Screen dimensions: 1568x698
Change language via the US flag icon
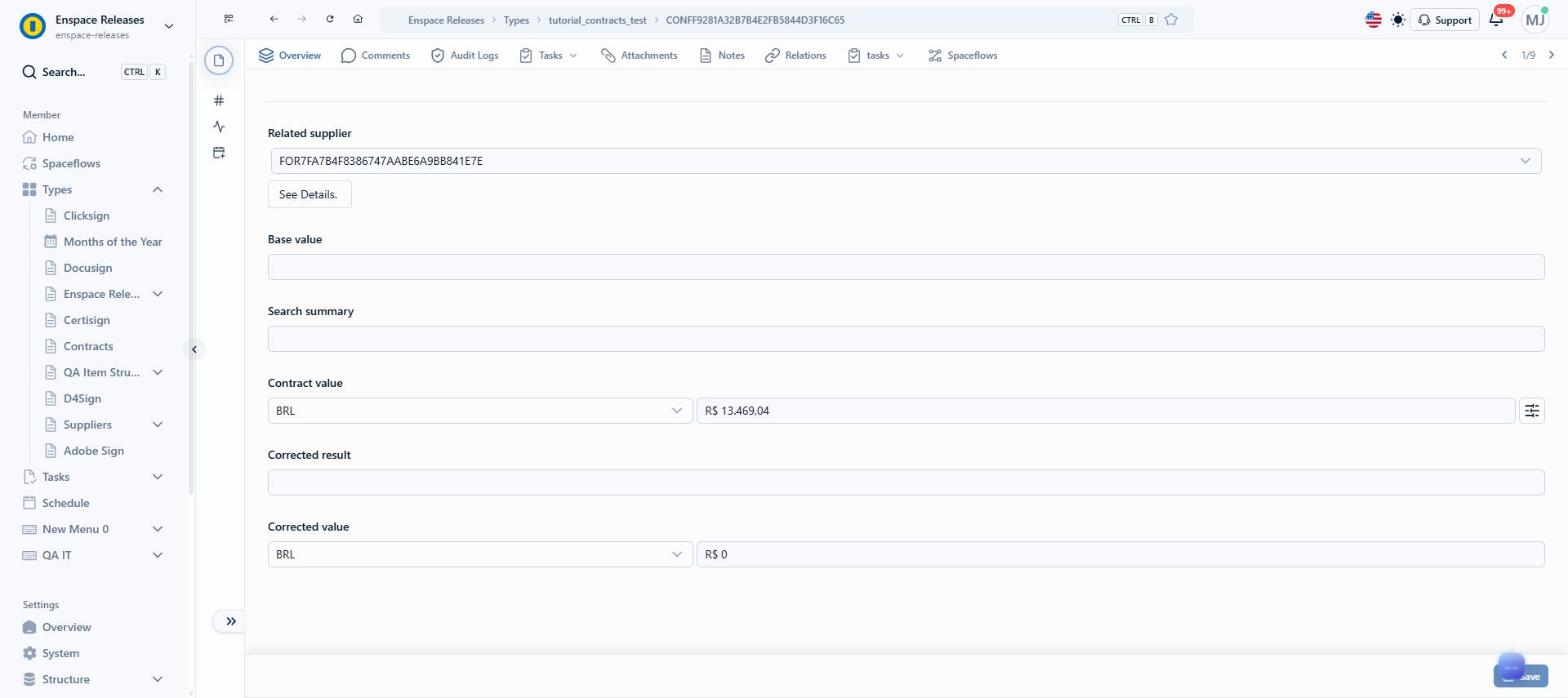pos(1373,19)
